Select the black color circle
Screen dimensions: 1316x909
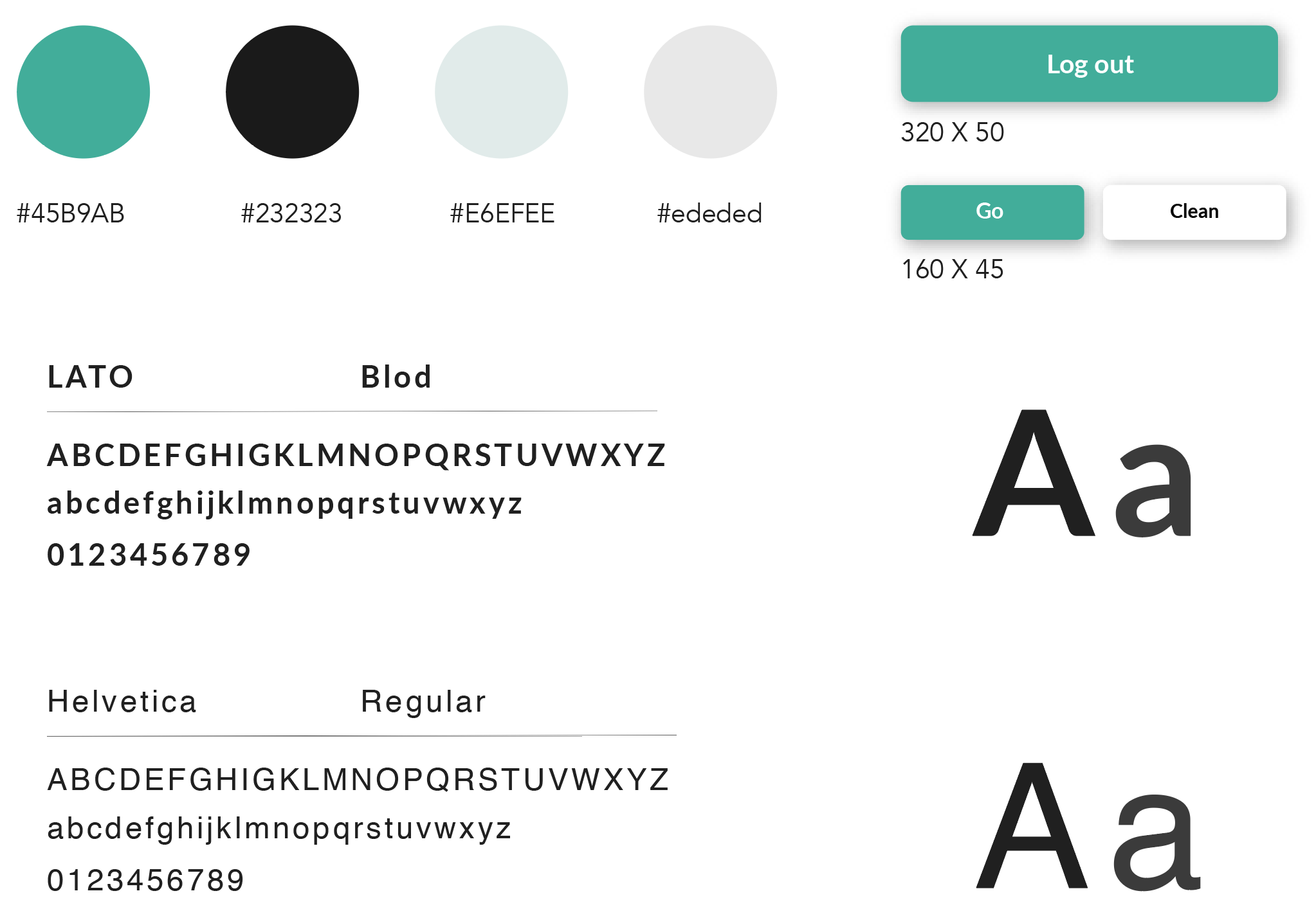coord(292,92)
